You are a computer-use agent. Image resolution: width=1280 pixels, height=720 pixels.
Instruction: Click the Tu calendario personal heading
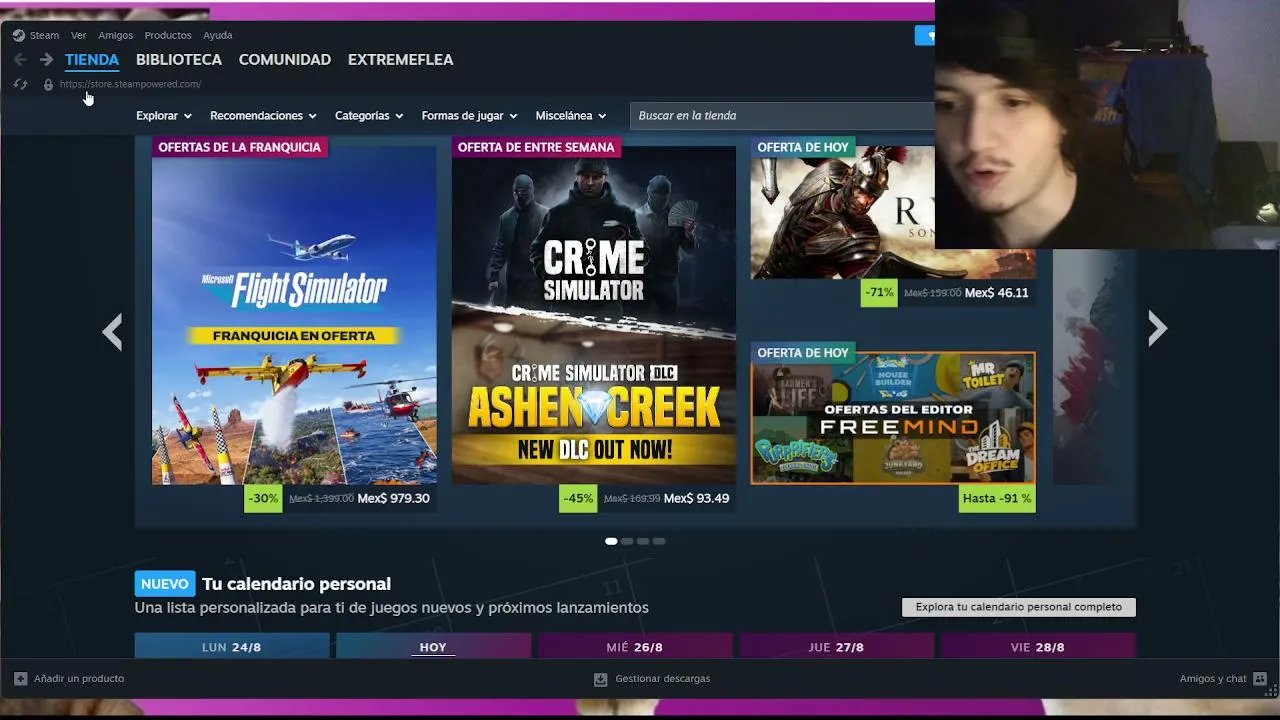296,584
